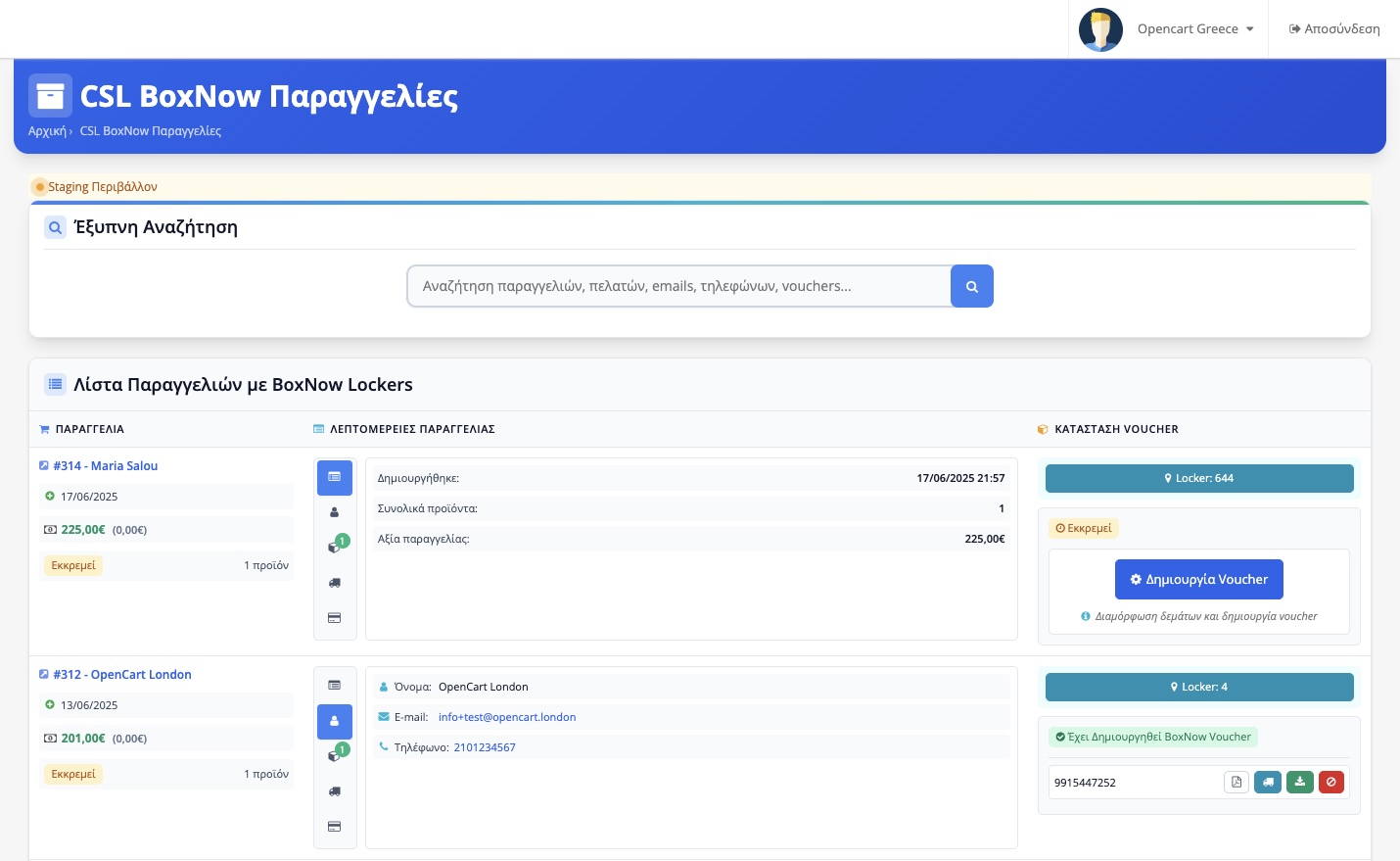Screen dimensions: 1400x861
Task: Click the order total 201,00€
Action: click(83, 739)
